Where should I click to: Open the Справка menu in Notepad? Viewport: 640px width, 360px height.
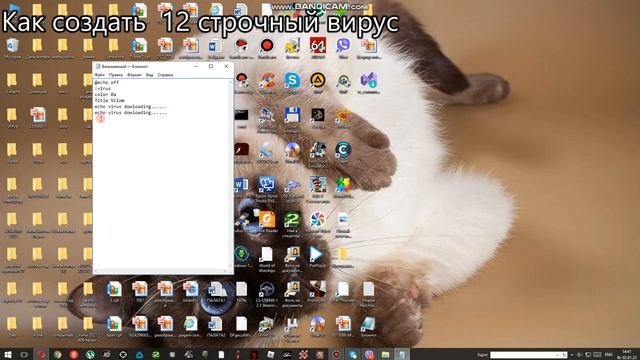(x=165, y=75)
